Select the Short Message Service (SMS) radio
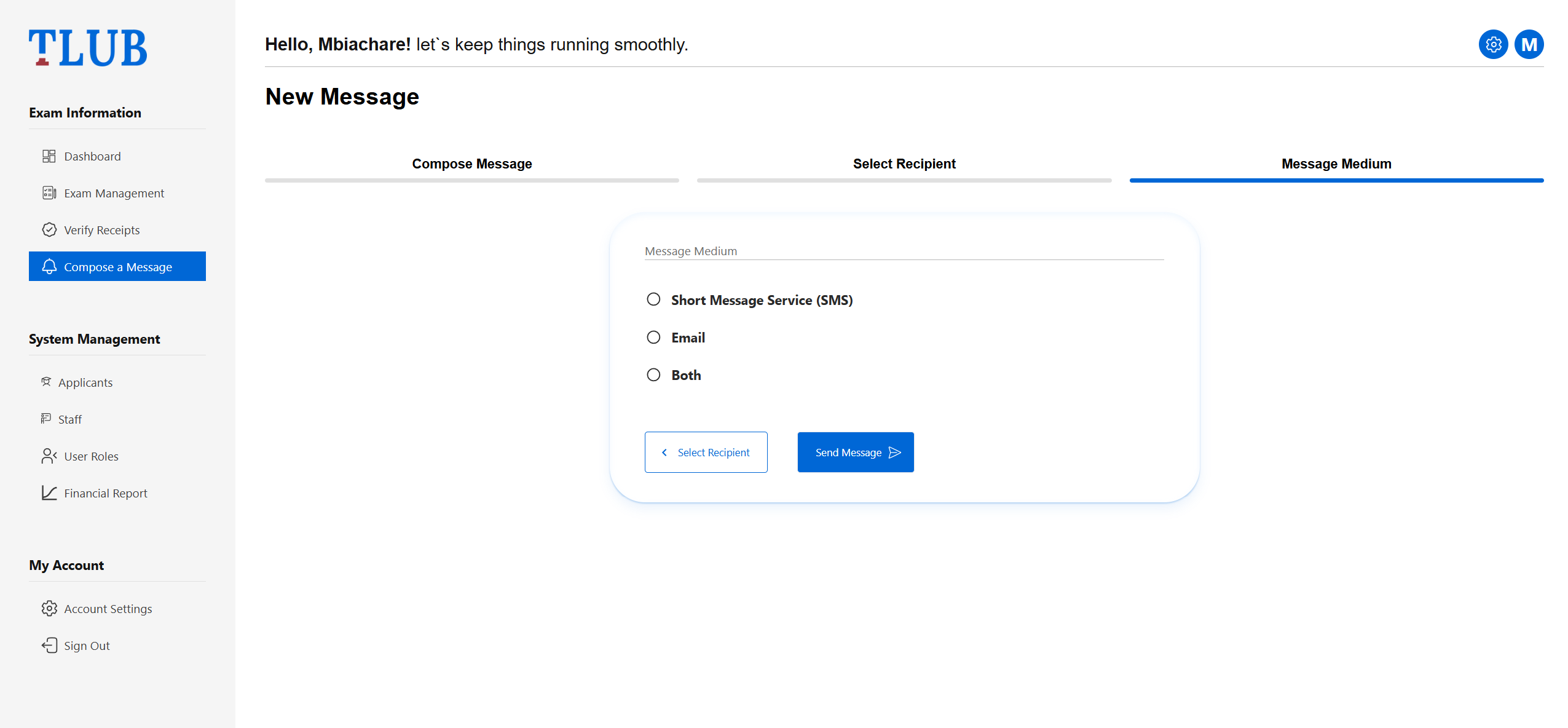Screen dimensions: 1568x728 653,299
